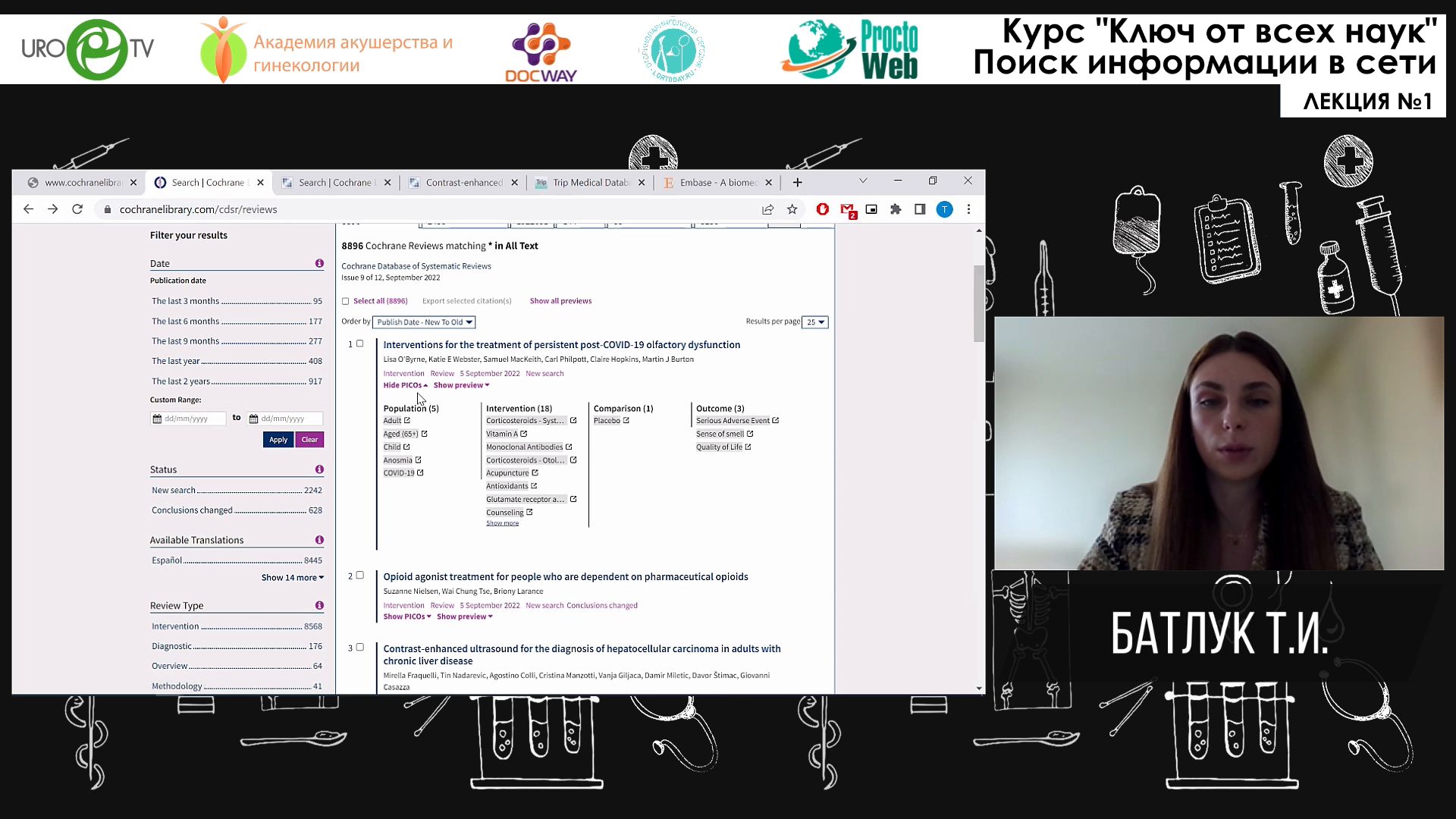Open the Results per page 25 dropdown
Image resolution: width=1456 pixels, height=819 pixels.
pyautogui.click(x=815, y=321)
